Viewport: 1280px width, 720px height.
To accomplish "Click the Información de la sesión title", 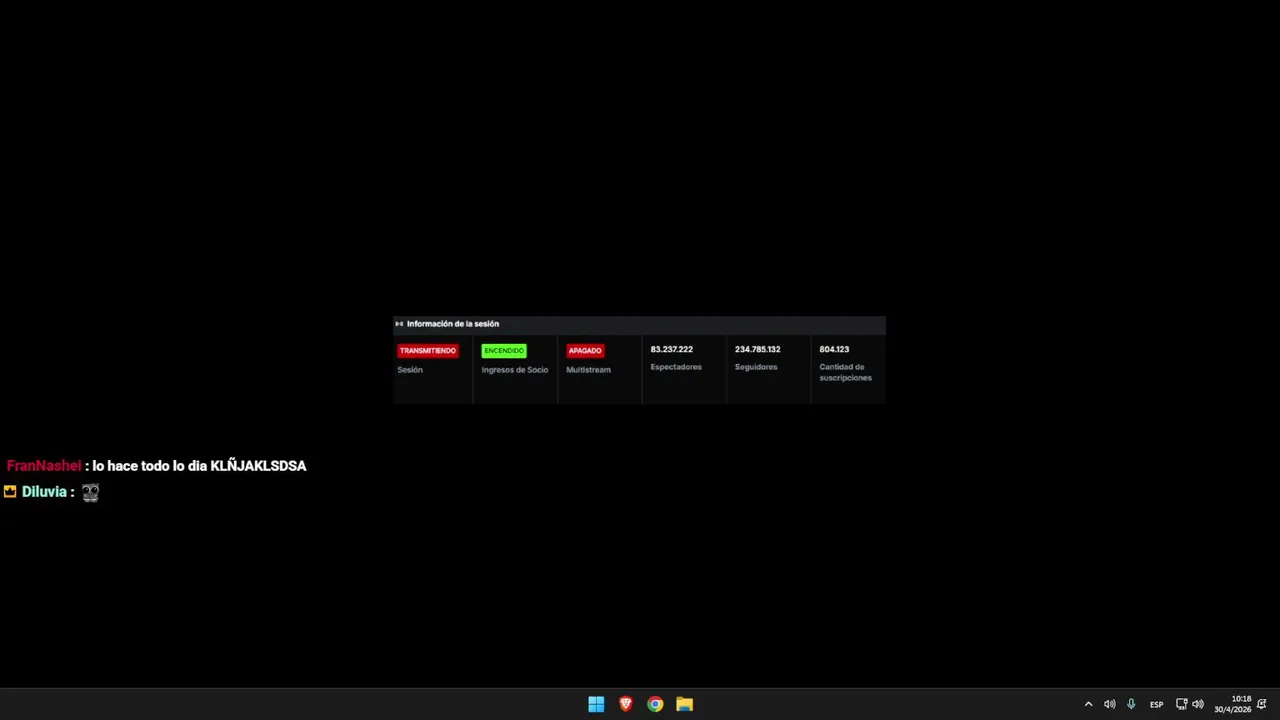I will point(453,324).
